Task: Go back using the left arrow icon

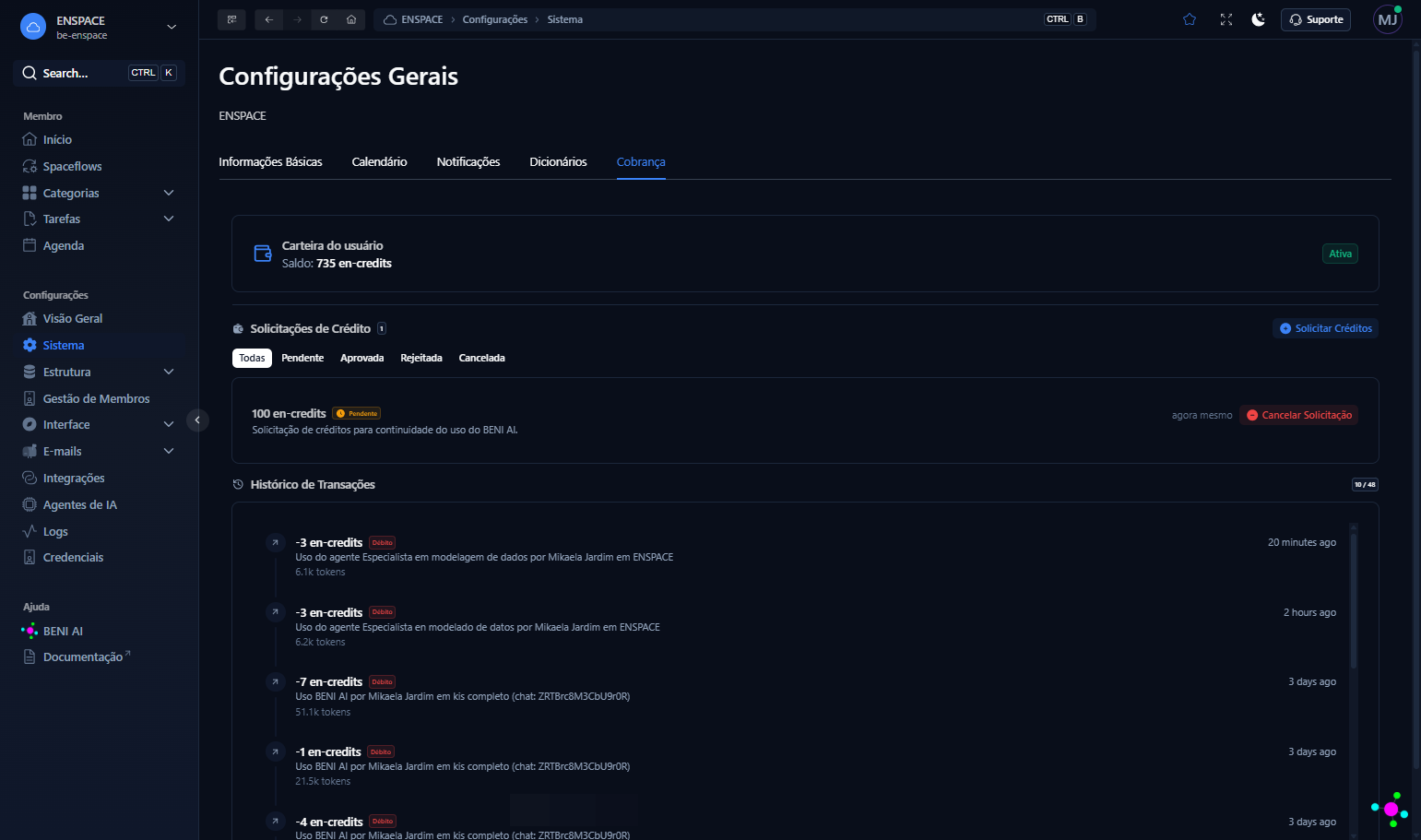Action: coord(268,19)
